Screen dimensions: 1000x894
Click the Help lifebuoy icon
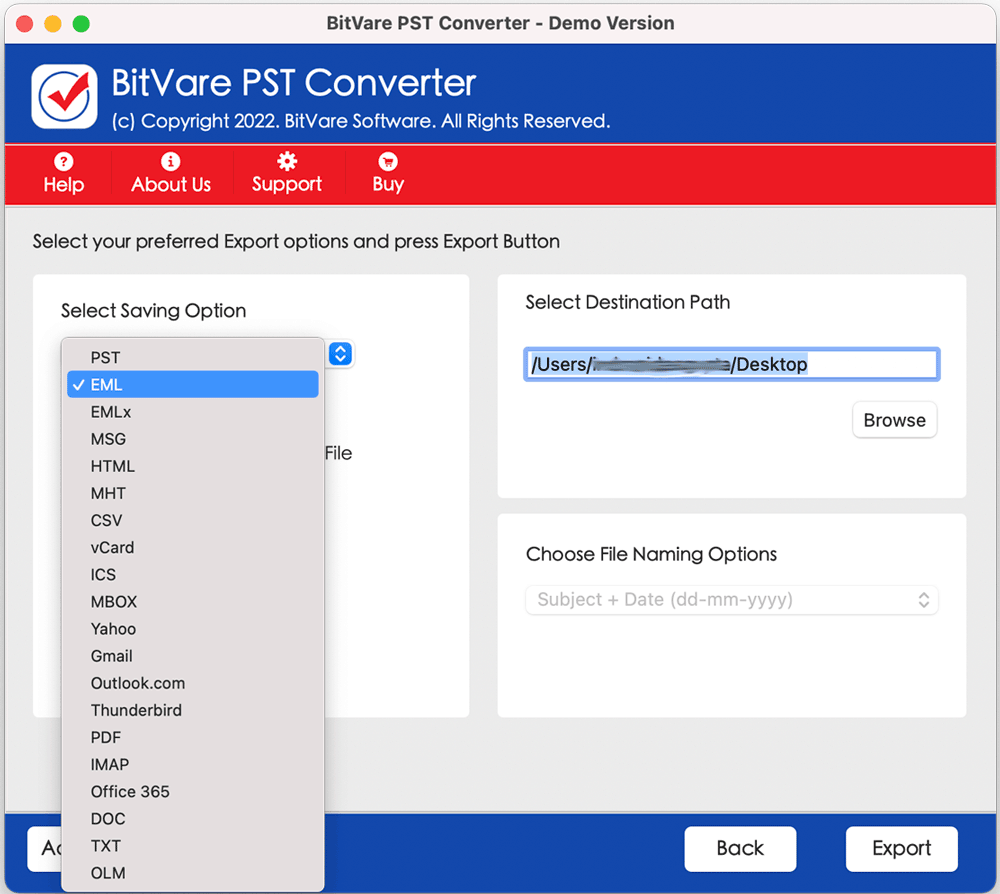click(64, 162)
